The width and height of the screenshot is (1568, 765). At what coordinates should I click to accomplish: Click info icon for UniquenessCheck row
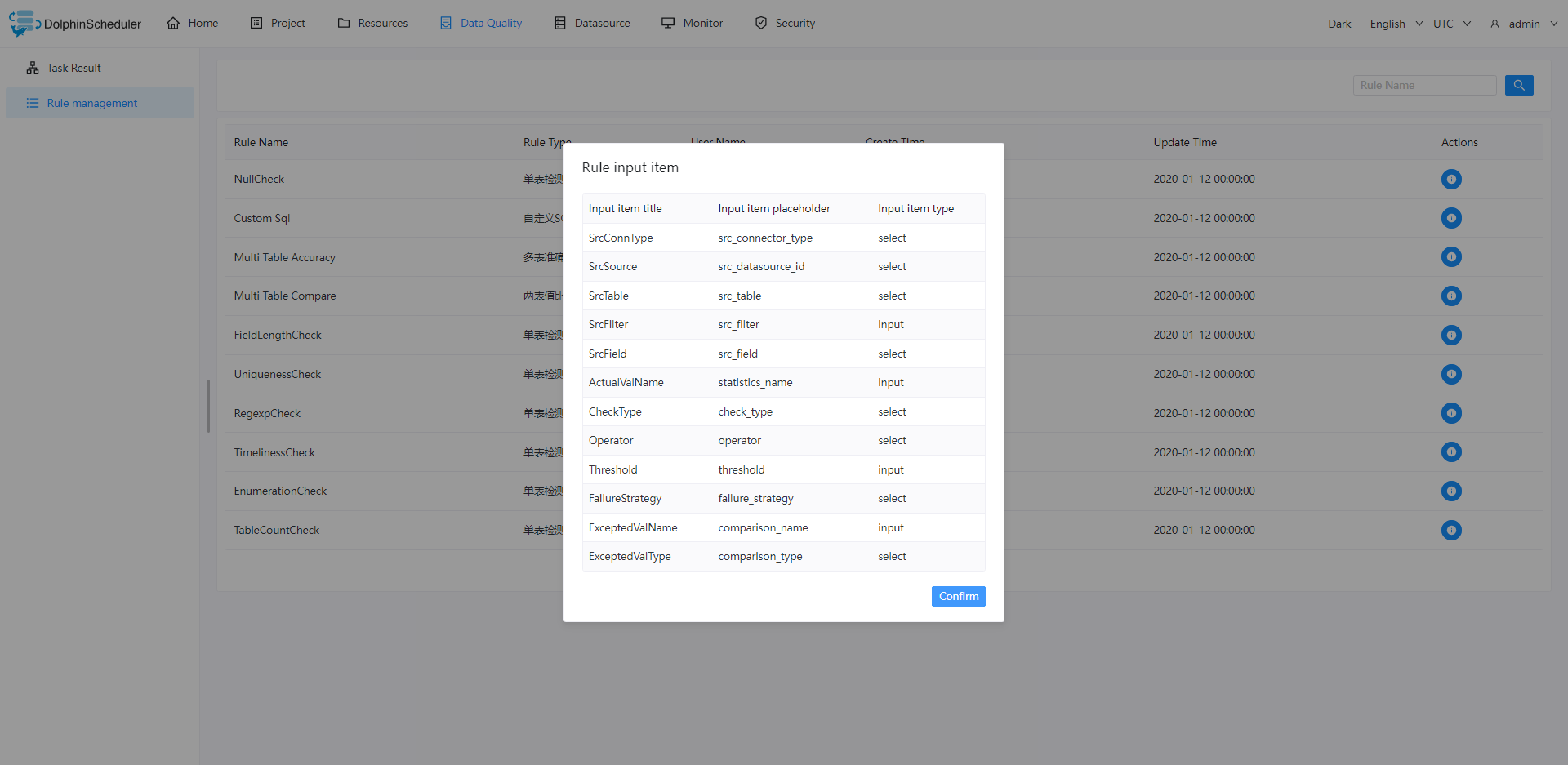pos(1450,374)
